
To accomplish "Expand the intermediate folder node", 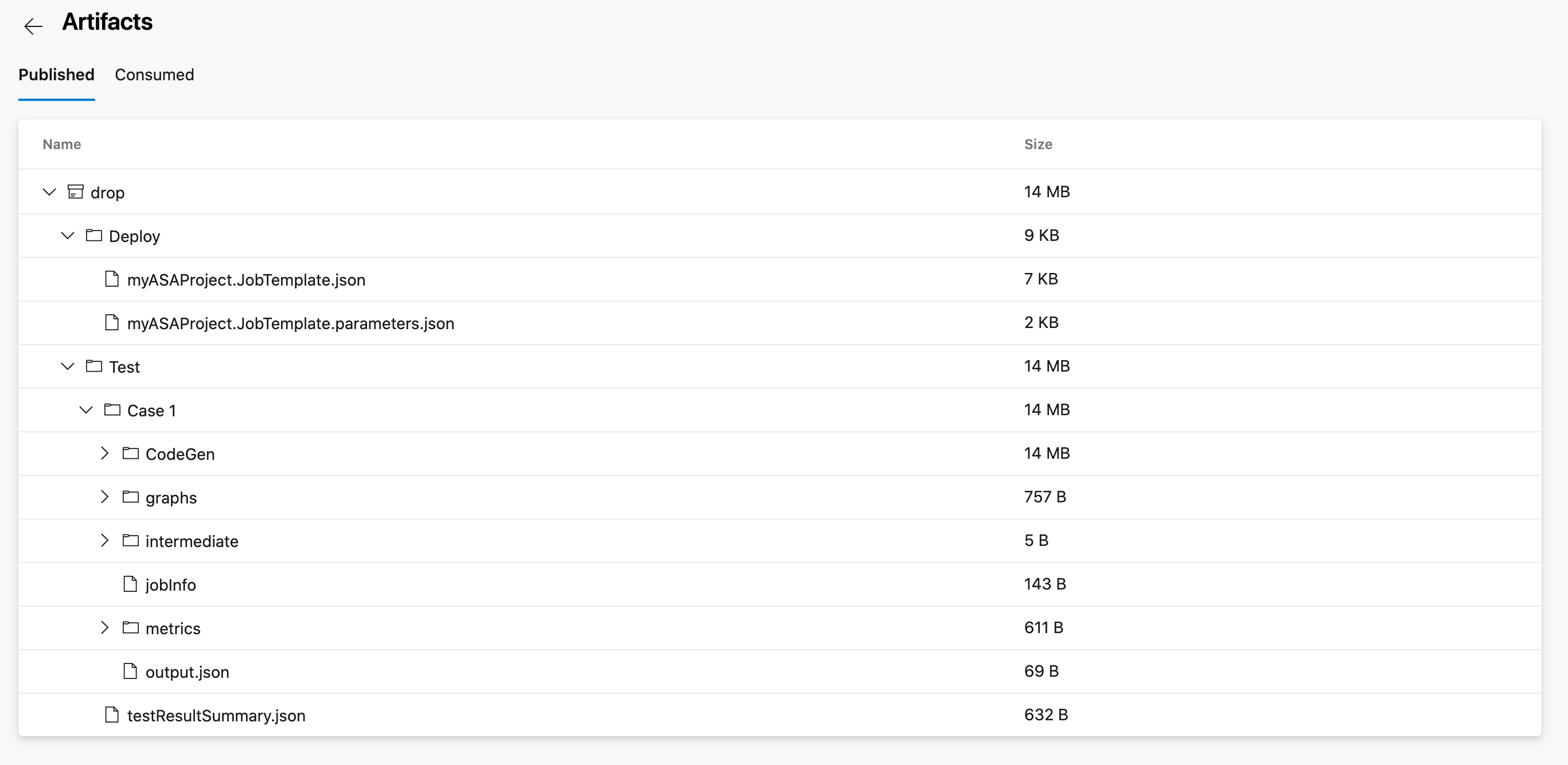I will [x=105, y=540].
